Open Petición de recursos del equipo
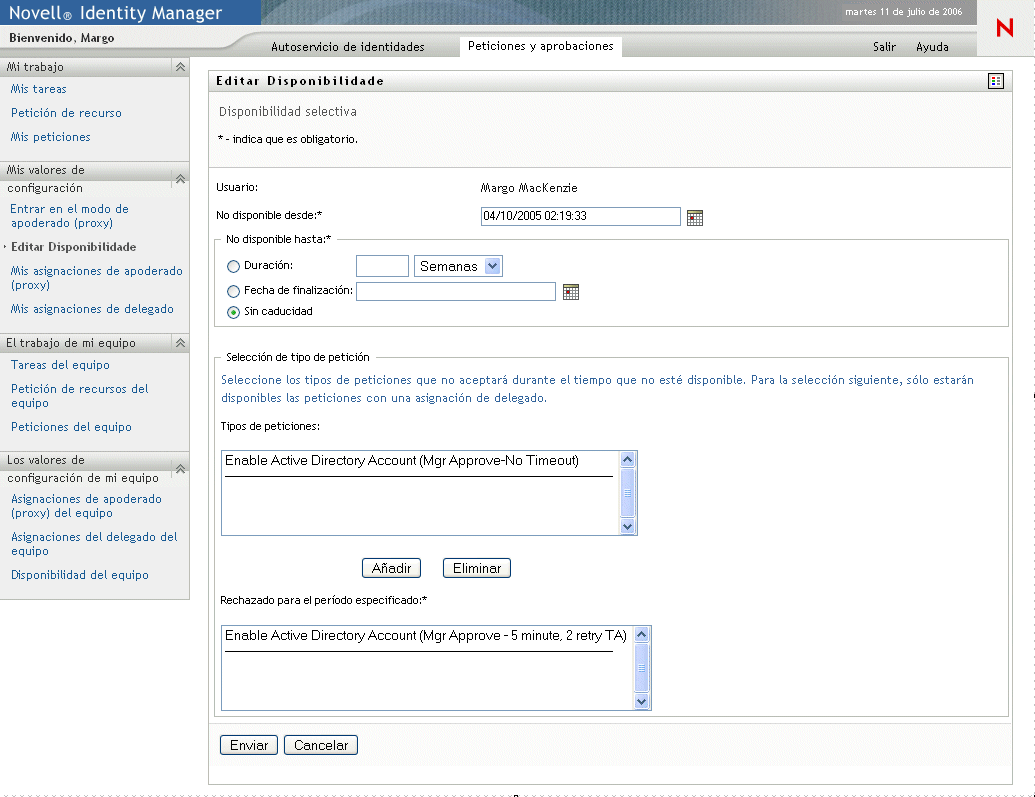 pyautogui.click(x=80, y=396)
